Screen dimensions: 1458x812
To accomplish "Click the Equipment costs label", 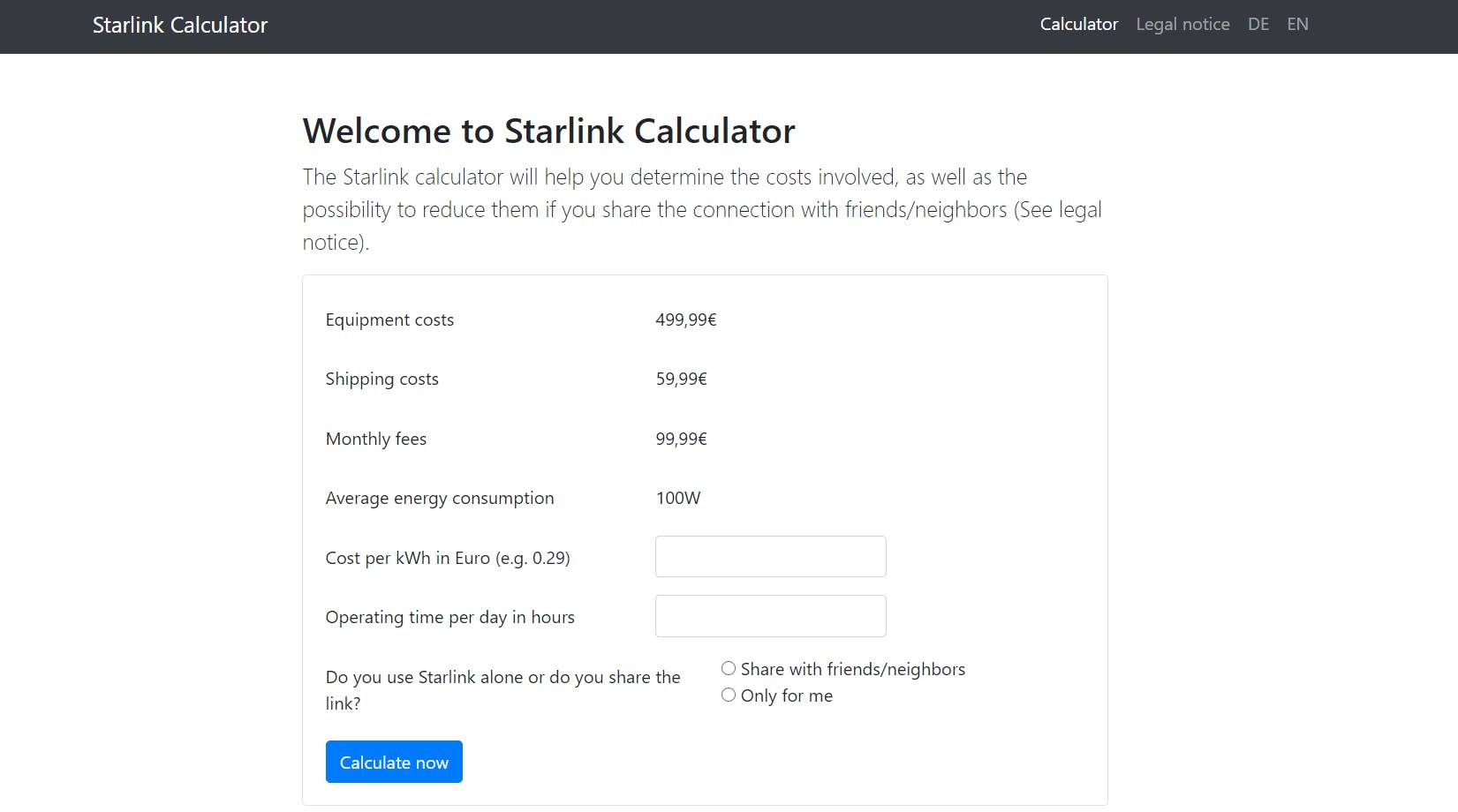I will [x=389, y=320].
